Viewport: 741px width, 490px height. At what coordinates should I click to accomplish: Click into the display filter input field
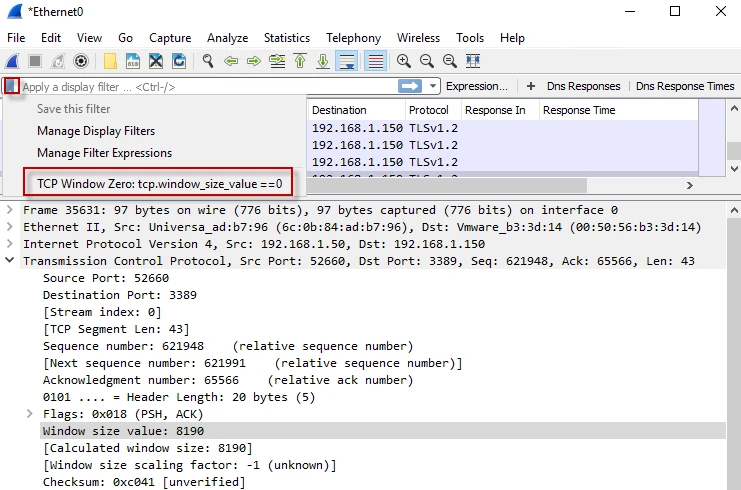pos(200,86)
